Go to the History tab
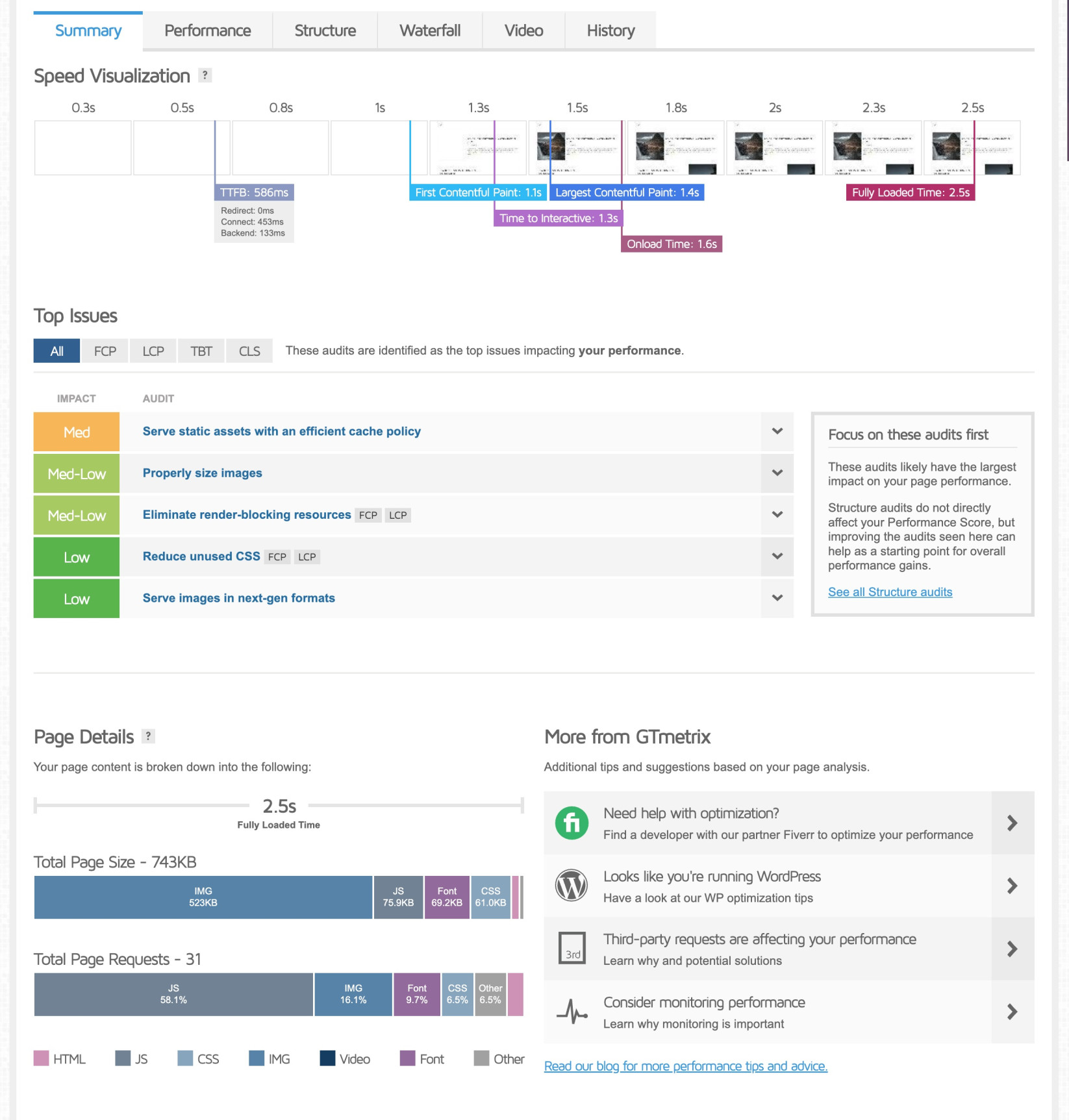The image size is (1069, 1120). pyautogui.click(x=610, y=31)
